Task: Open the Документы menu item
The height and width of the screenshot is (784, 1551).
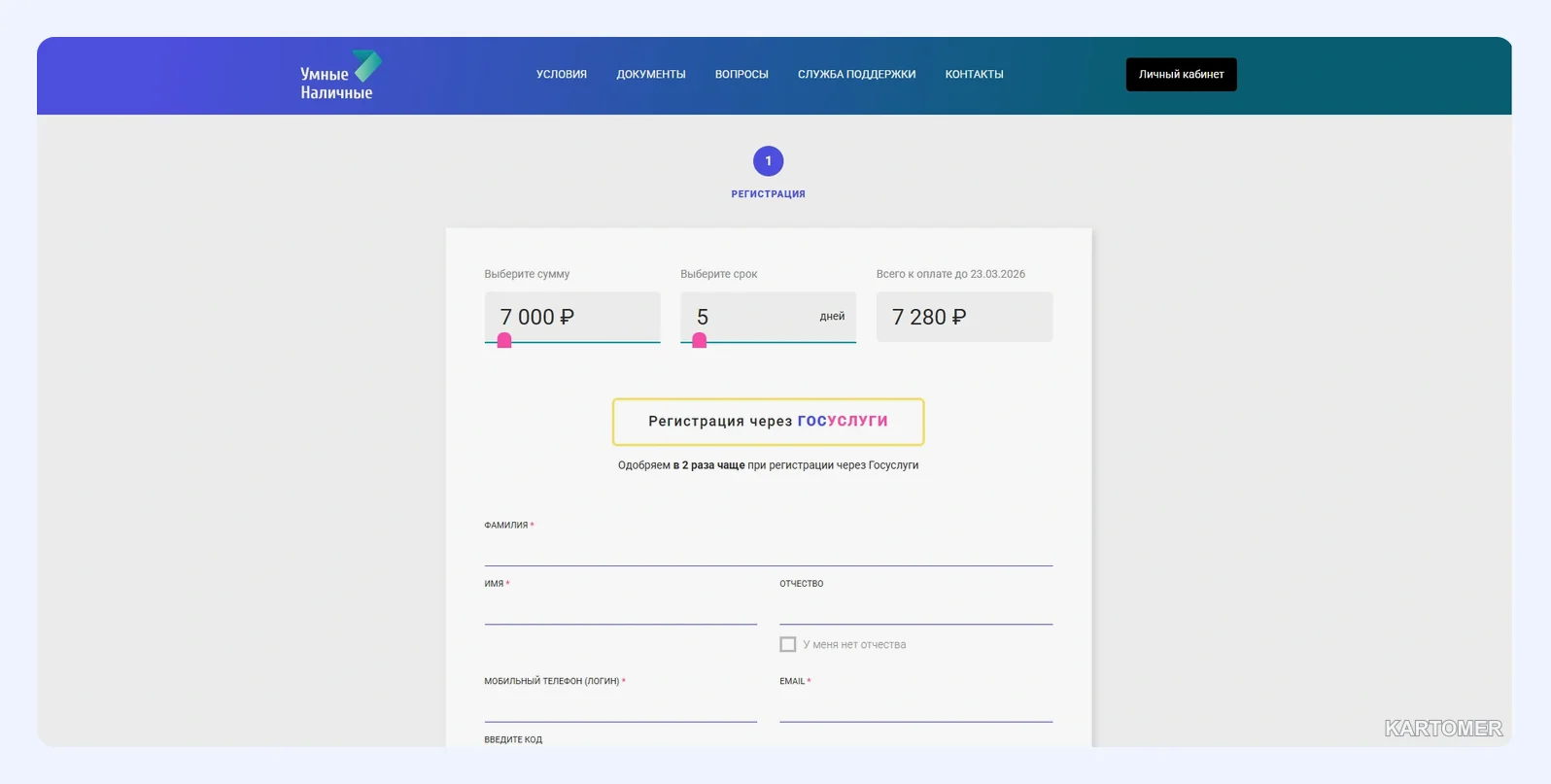Action: tap(651, 75)
